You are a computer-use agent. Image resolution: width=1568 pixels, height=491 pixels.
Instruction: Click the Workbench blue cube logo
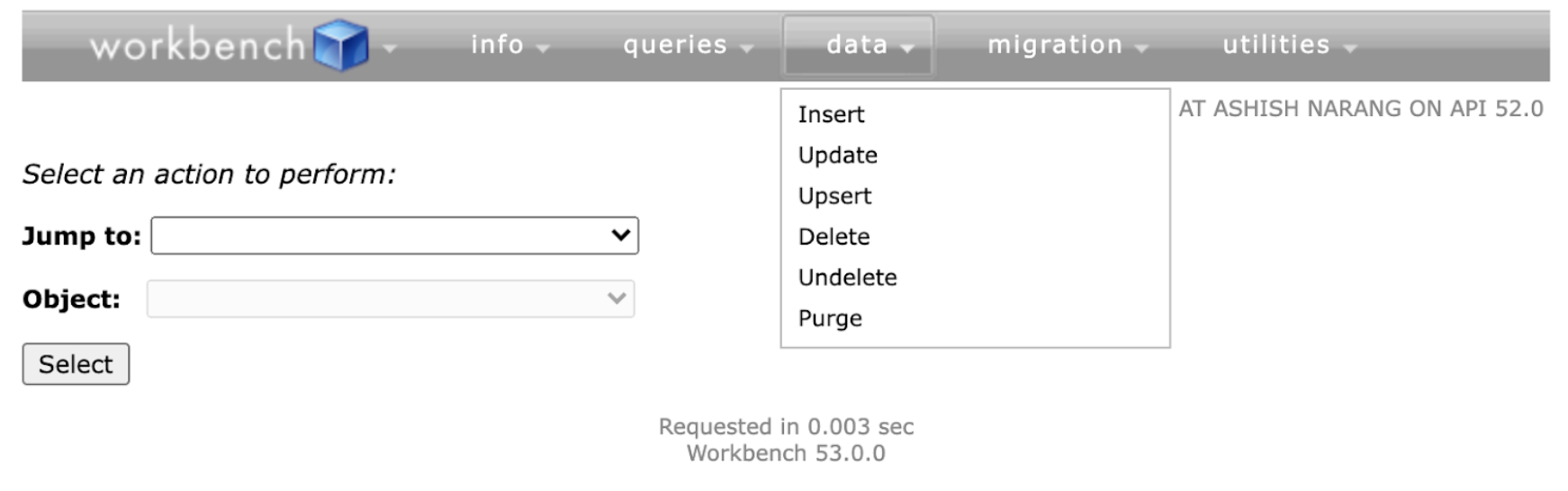(x=341, y=45)
